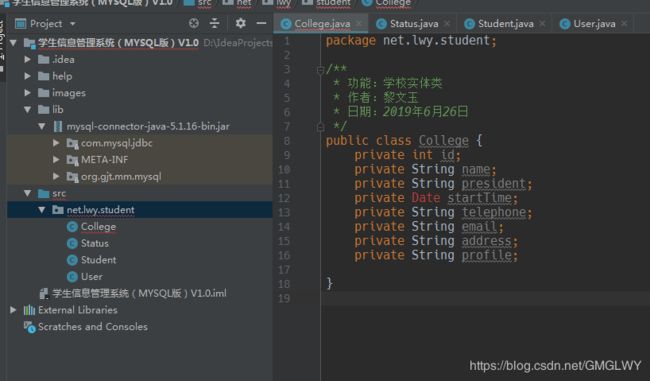Click the locate/scroll-from-source target icon
The width and height of the screenshot is (650, 381).
pos(194,23)
